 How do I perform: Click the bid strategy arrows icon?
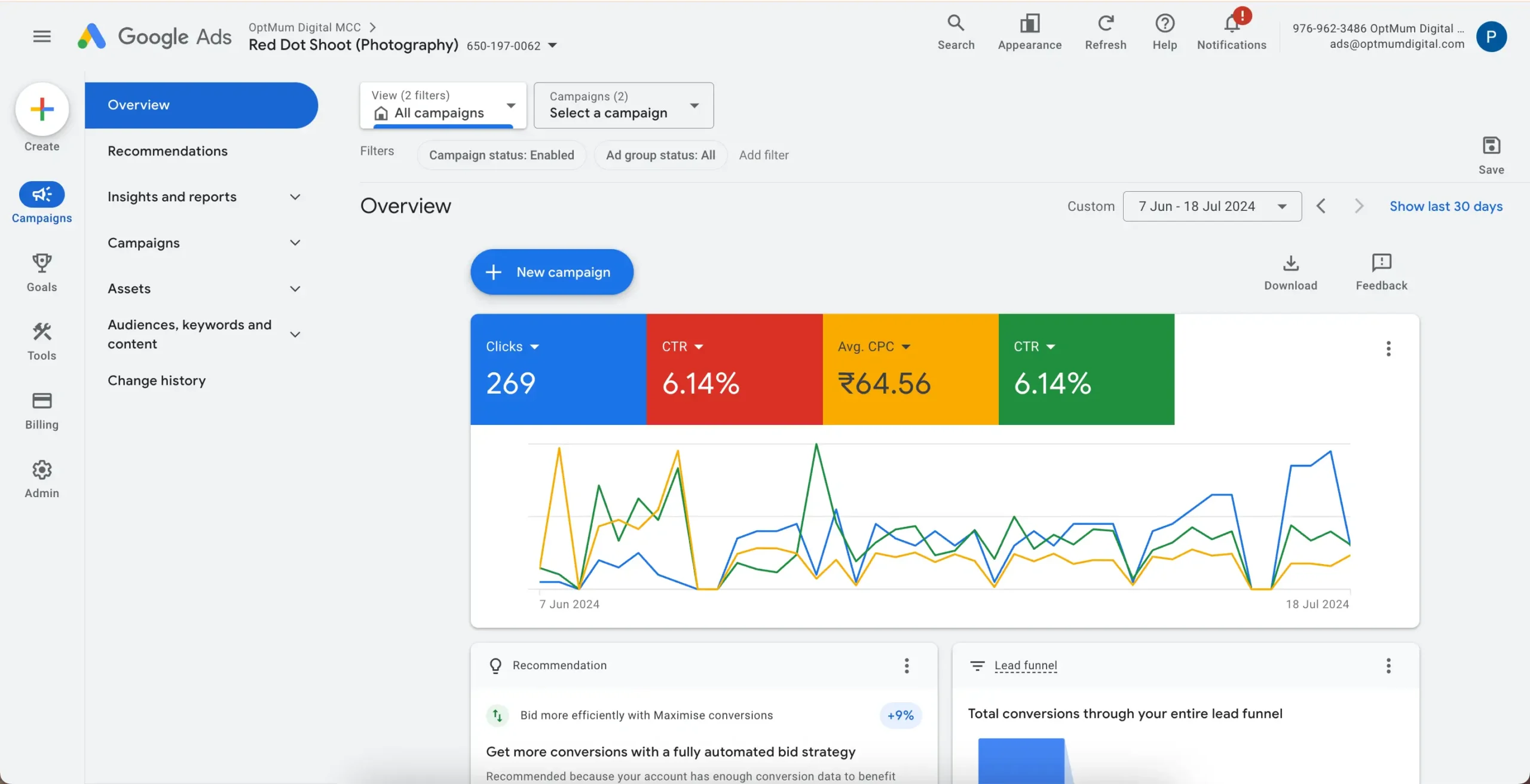tap(497, 715)
